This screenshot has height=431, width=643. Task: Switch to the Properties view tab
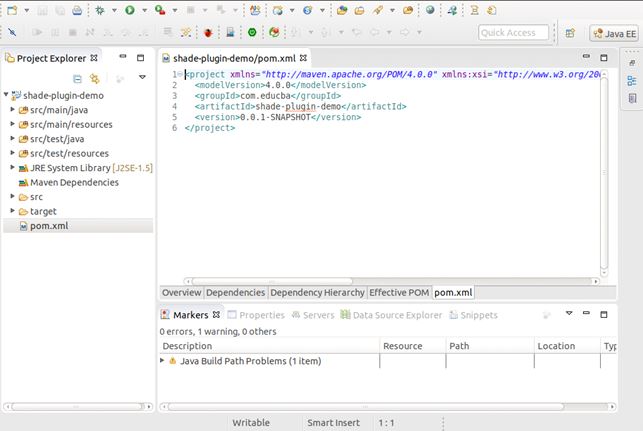tap(256, 315)
